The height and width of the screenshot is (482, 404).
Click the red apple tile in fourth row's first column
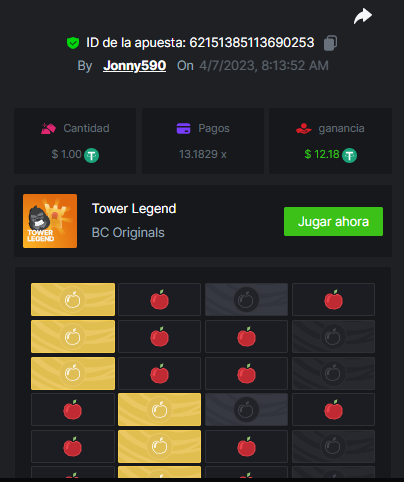[73, 409]
